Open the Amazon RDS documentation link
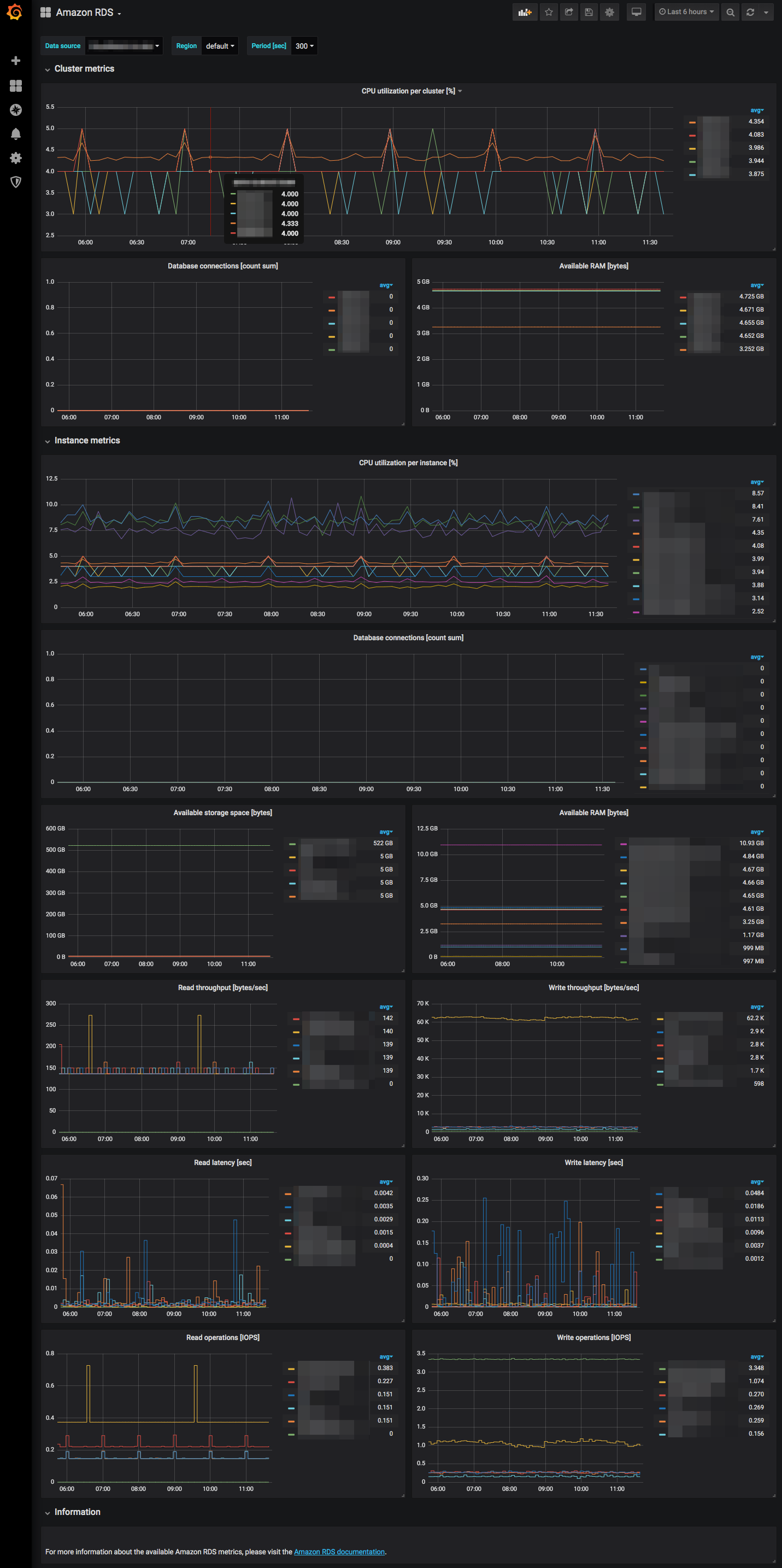 (339, 1552)
